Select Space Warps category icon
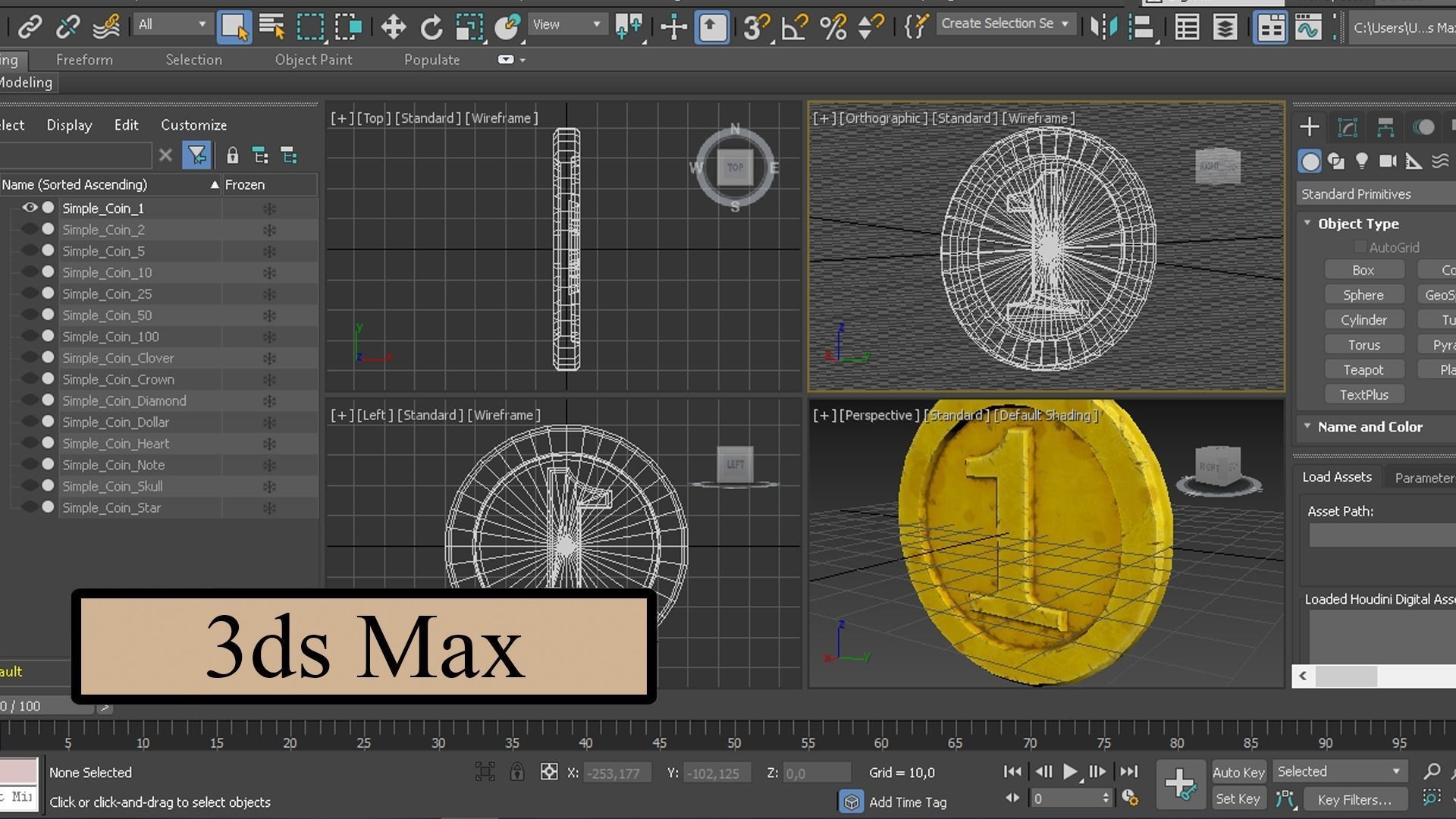Image resolution: width=1456 pixels, height=819 pixels. [x=1440, y=161]
